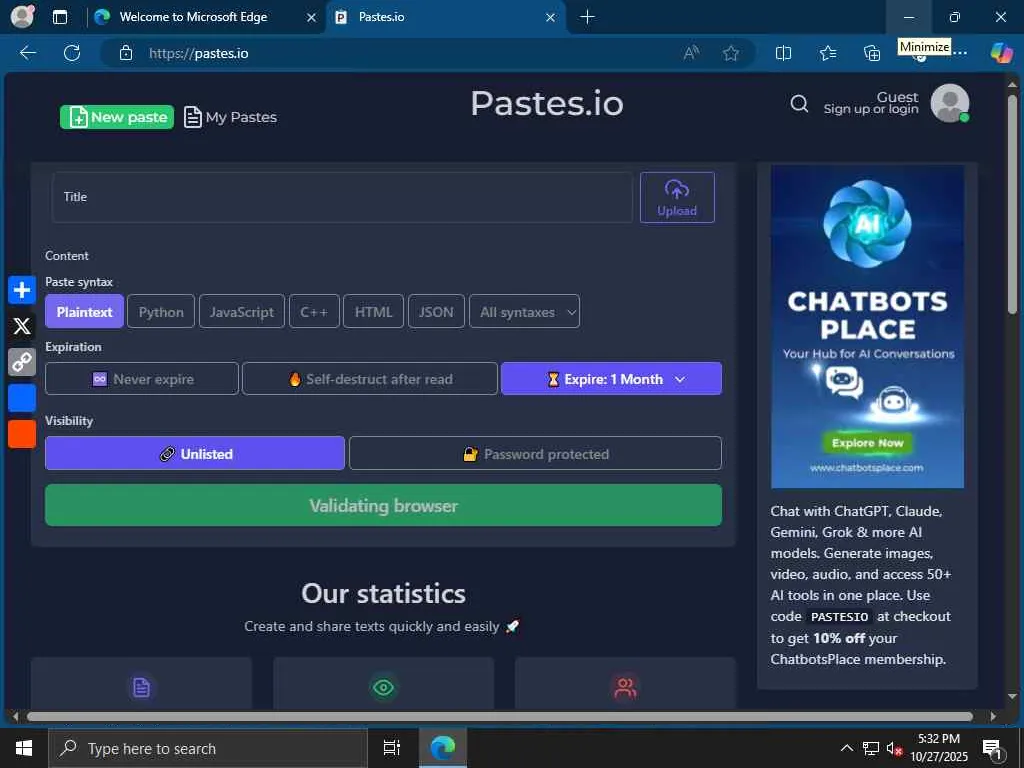Open tab actions menu icon
Image resolution: width=1024 pixels, height=768 pixels.
pyautogui.click(x=59, y=17)
